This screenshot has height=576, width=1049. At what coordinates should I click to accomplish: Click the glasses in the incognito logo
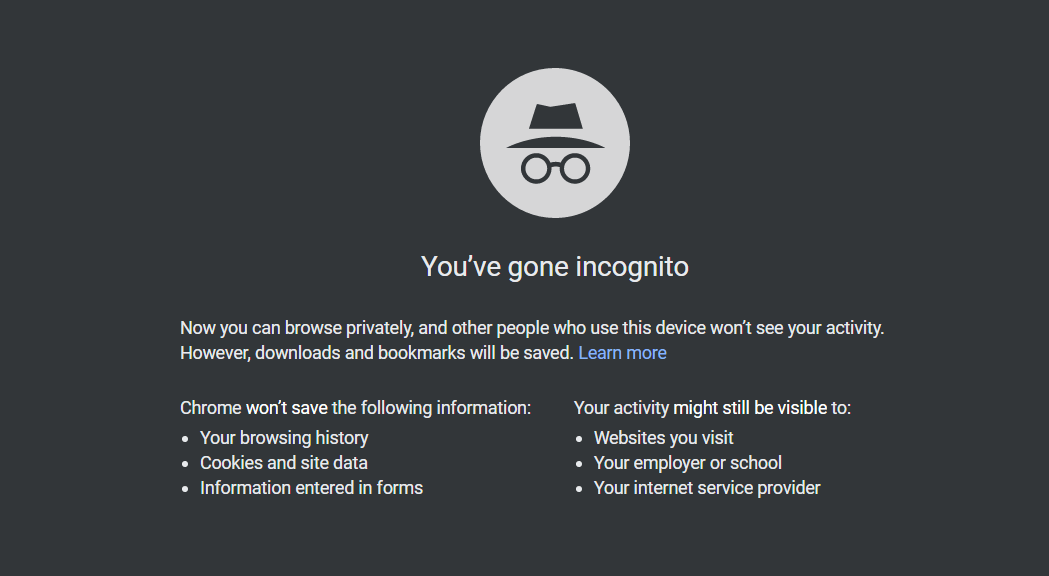pos(555,168)
